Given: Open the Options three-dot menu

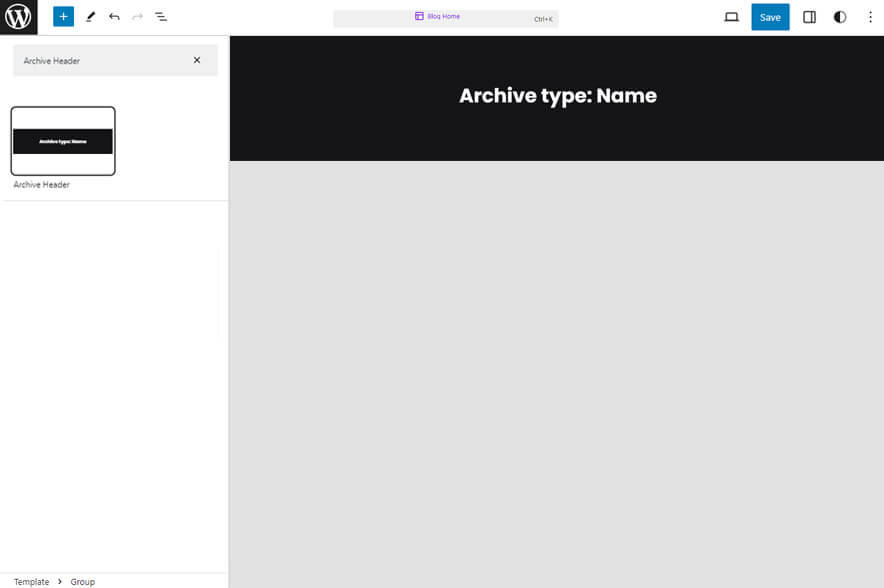Looking at the screenshot, I should click(870, 17).
